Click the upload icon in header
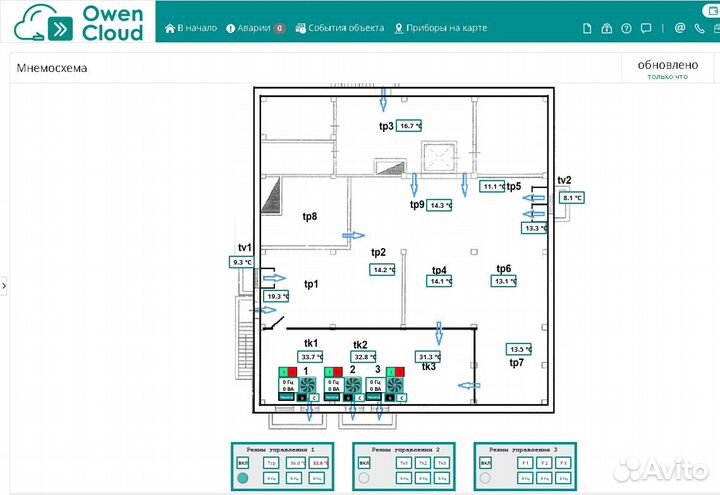This screenshot has width=720, height=495. 607,28
